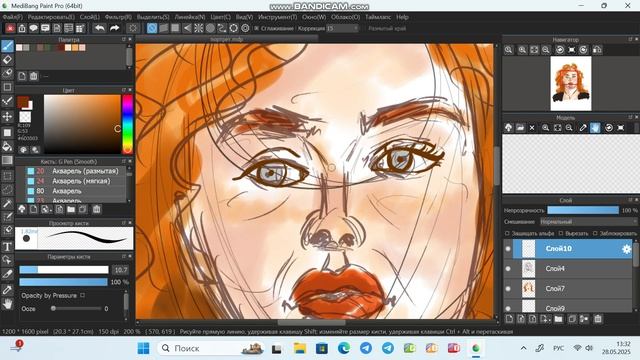Click the brush size value field 10.7
This screenshot has height=360, width=640.
tap(121, 270)
